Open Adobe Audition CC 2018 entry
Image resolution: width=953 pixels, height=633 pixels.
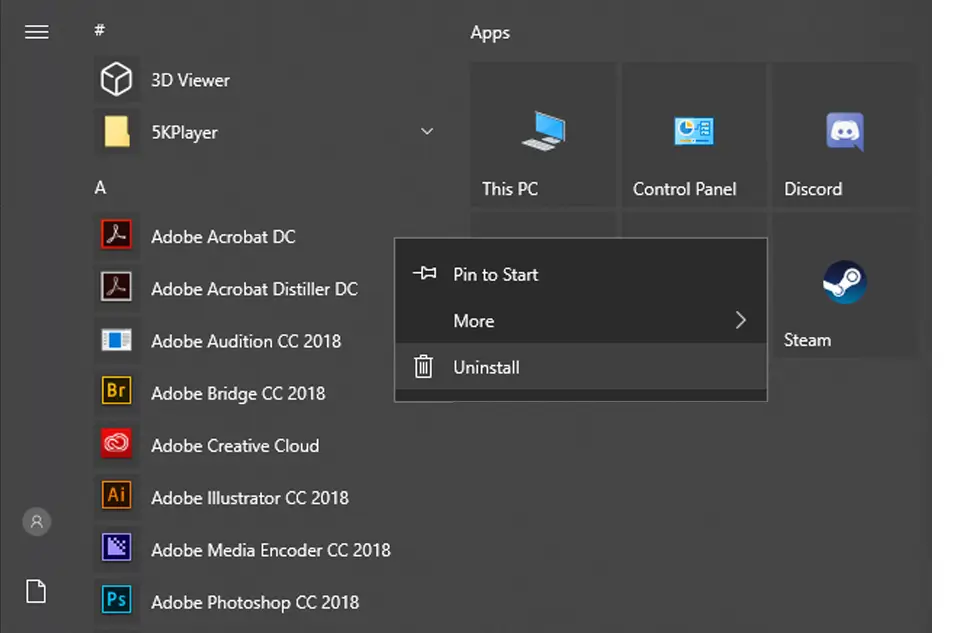[x=246, y=341]
